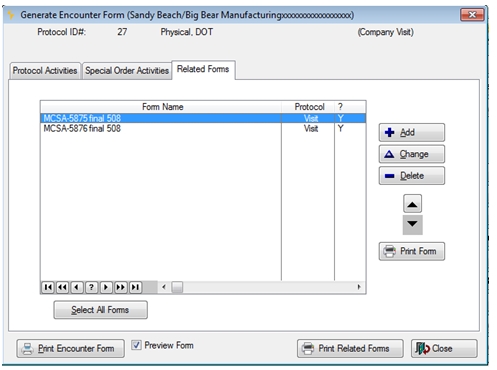The width and height of the screenshot is (497, 370).
Task: Click the window close X button
Action: pyautogui.click(x=472, y=15)
